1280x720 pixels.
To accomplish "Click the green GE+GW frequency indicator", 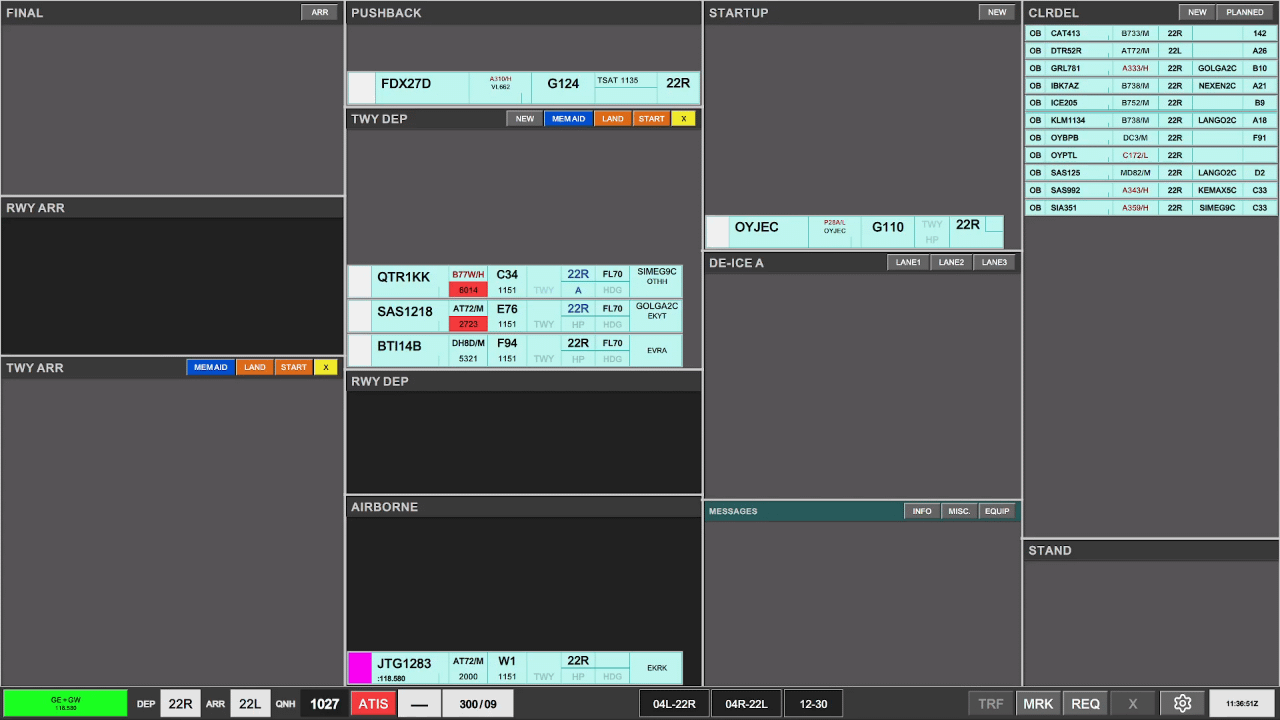I will pos(65,703).
